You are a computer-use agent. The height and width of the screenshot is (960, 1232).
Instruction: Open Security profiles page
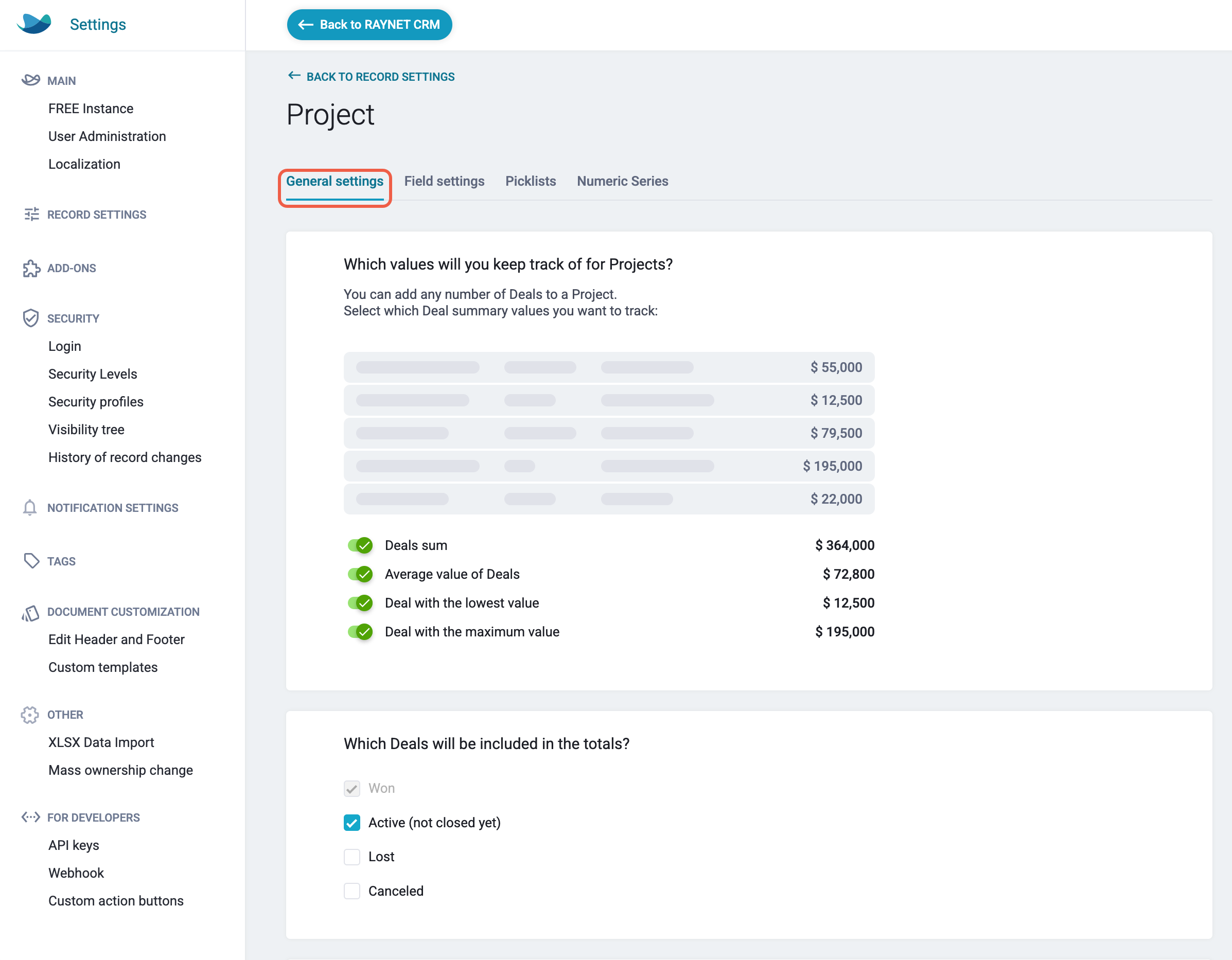coord(96,402)
